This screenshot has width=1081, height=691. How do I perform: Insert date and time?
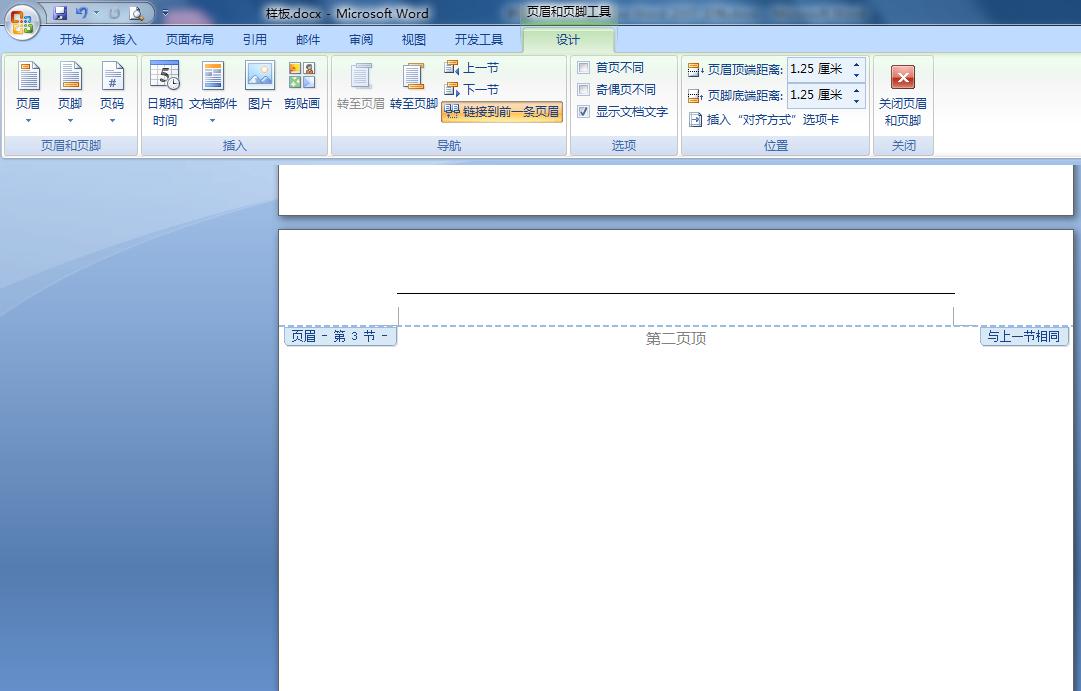[x=164, y=95]
